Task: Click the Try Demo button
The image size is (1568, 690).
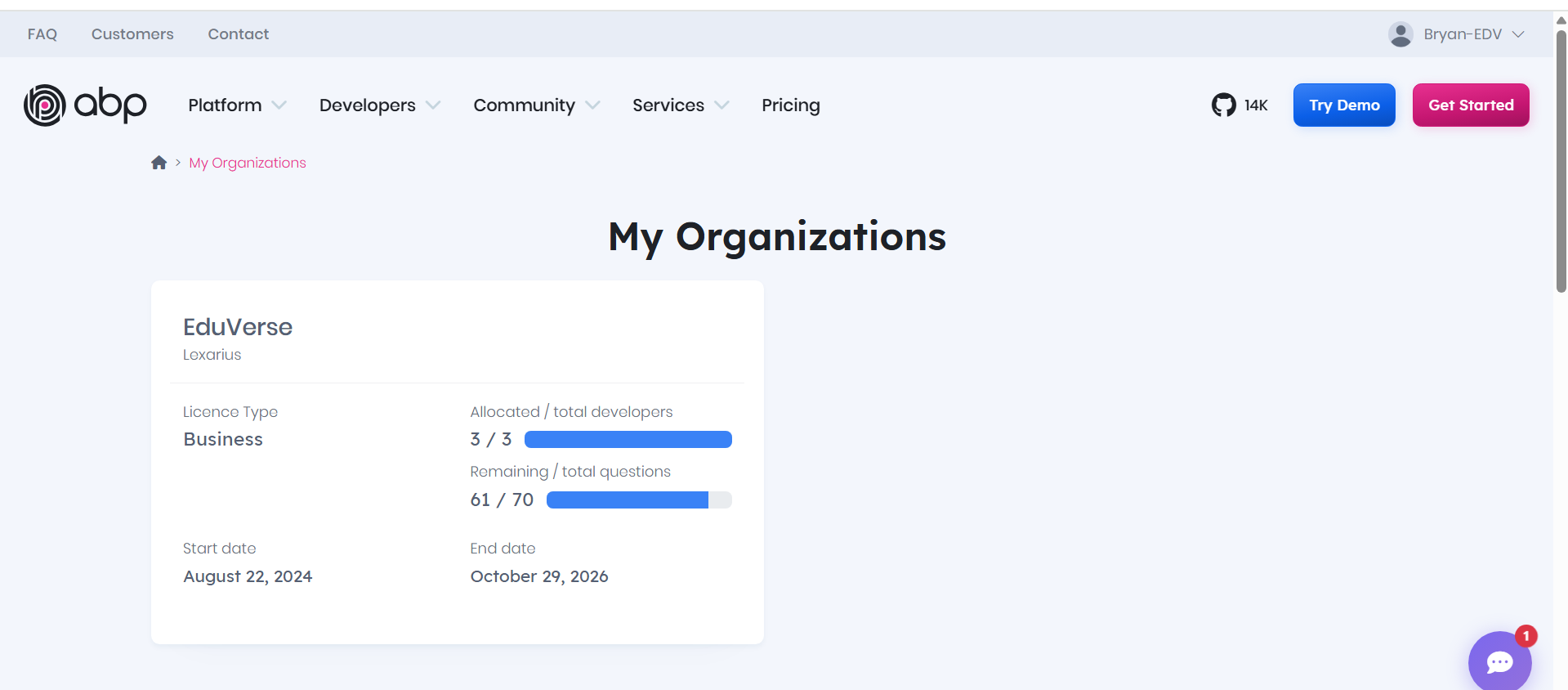Action: (x=1343, y=105)
